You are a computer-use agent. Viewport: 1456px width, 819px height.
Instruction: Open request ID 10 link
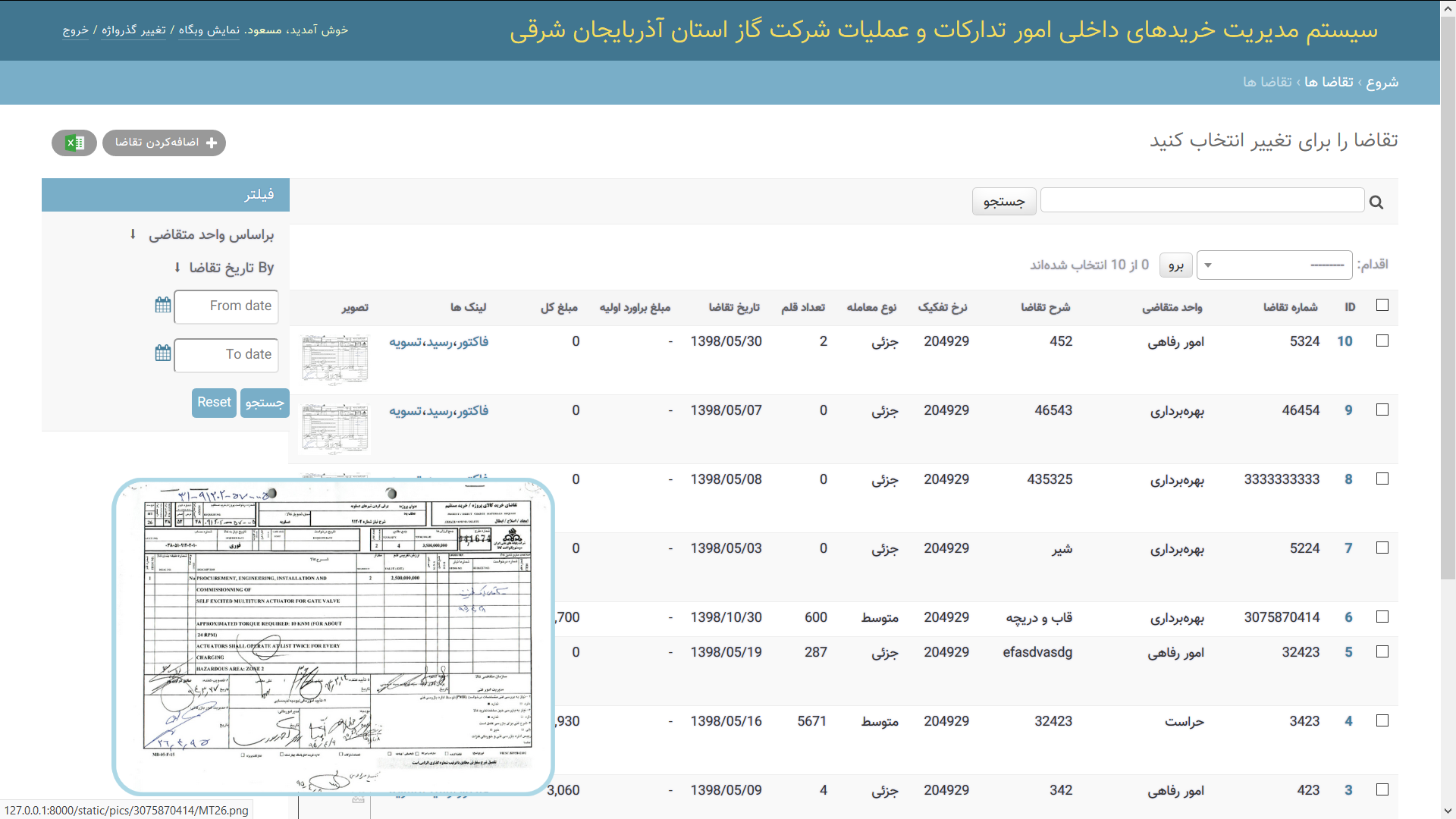click(1345, 341)
